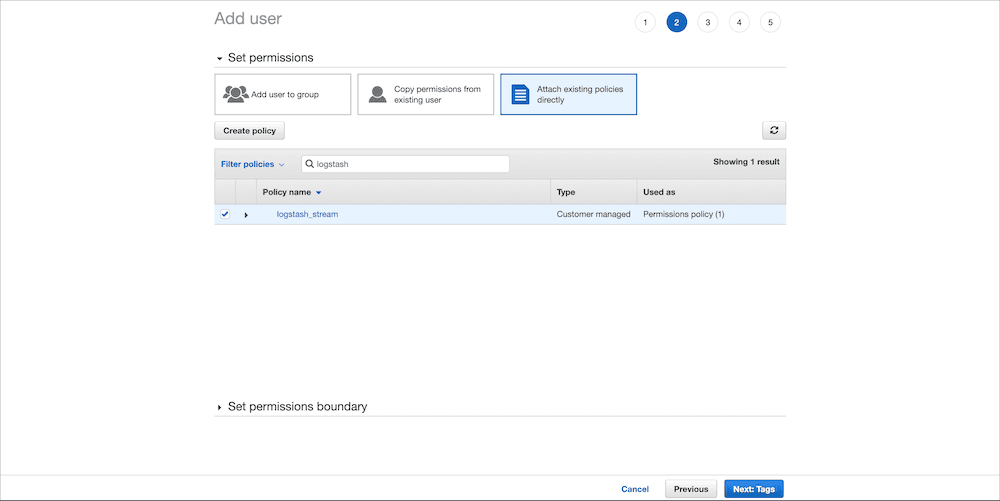This screenshot has height=501, width=1000.
Task: Click the search magnifier icon in the filter box
Action: (309, 164)
